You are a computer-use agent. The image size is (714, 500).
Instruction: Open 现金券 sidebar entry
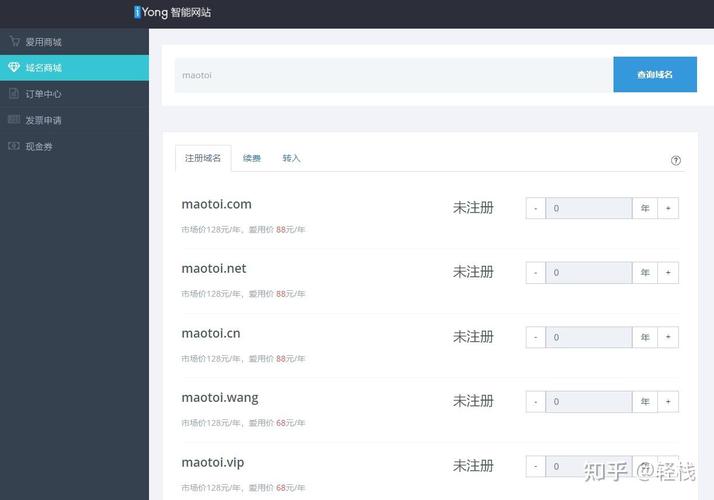pos(74,146)
